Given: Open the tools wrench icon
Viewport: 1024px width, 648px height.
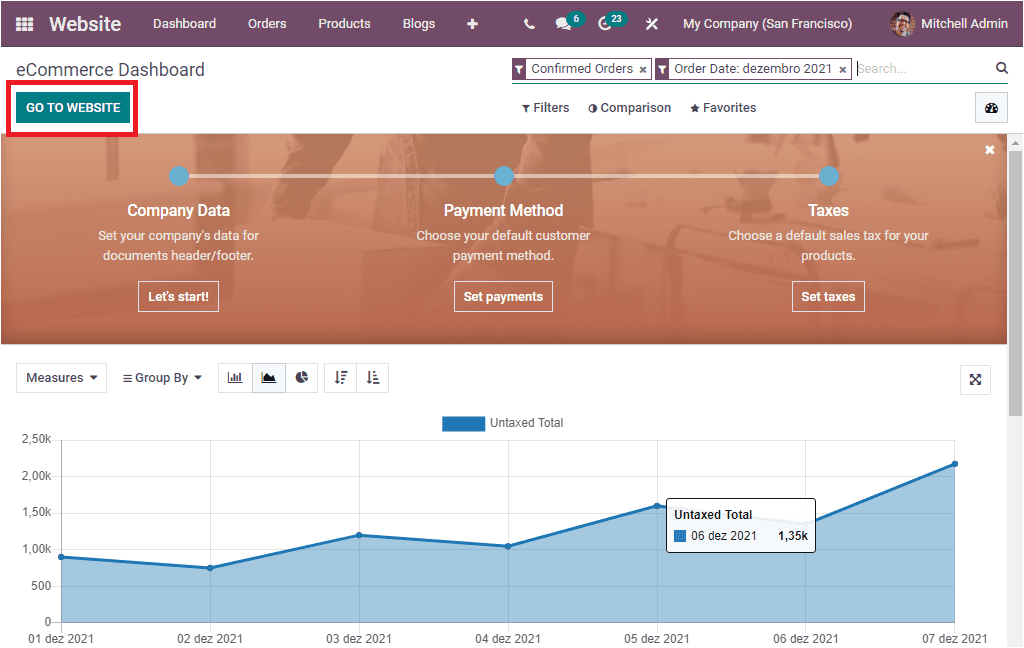Looking at the screenshot, I should tap(651, 23).
